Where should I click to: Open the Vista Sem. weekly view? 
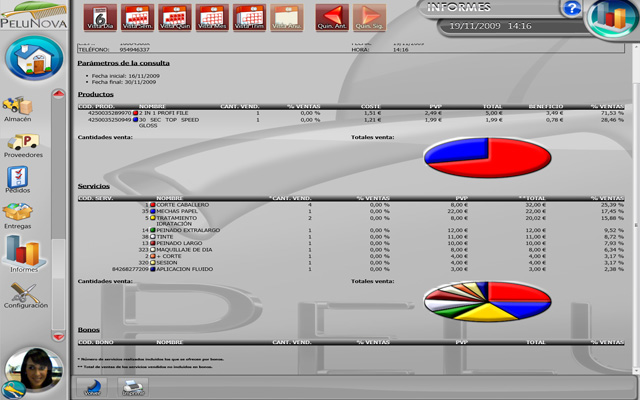pyautogui.click(x=138, y=18)
